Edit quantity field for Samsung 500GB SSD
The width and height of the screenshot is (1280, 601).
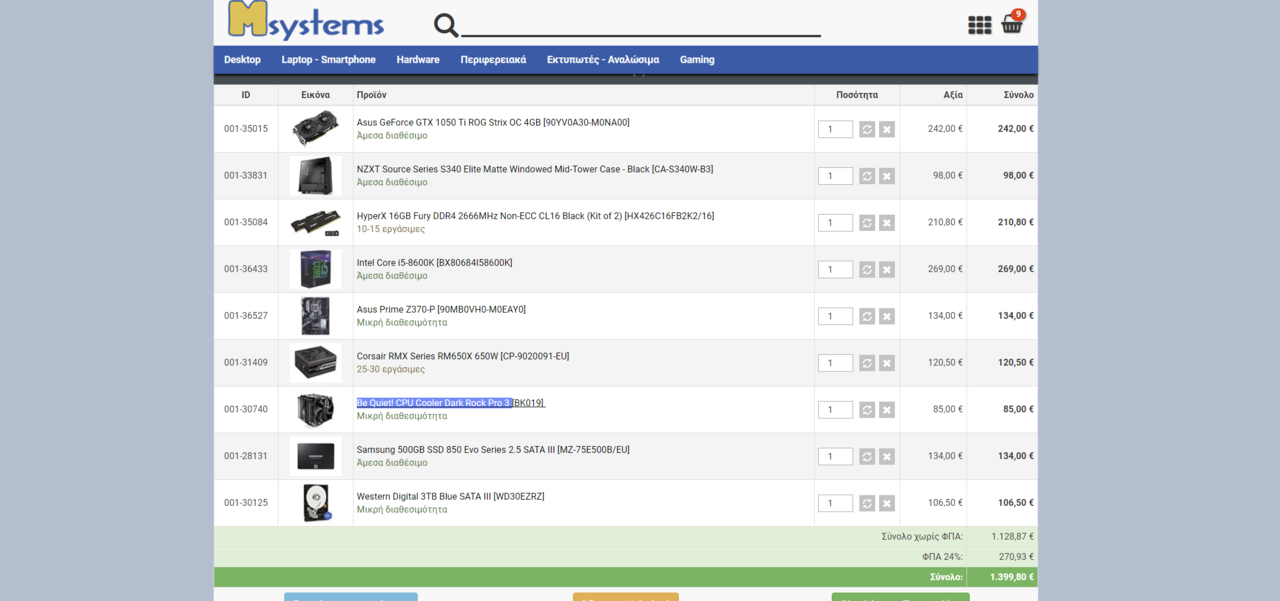tap(836, 456)
